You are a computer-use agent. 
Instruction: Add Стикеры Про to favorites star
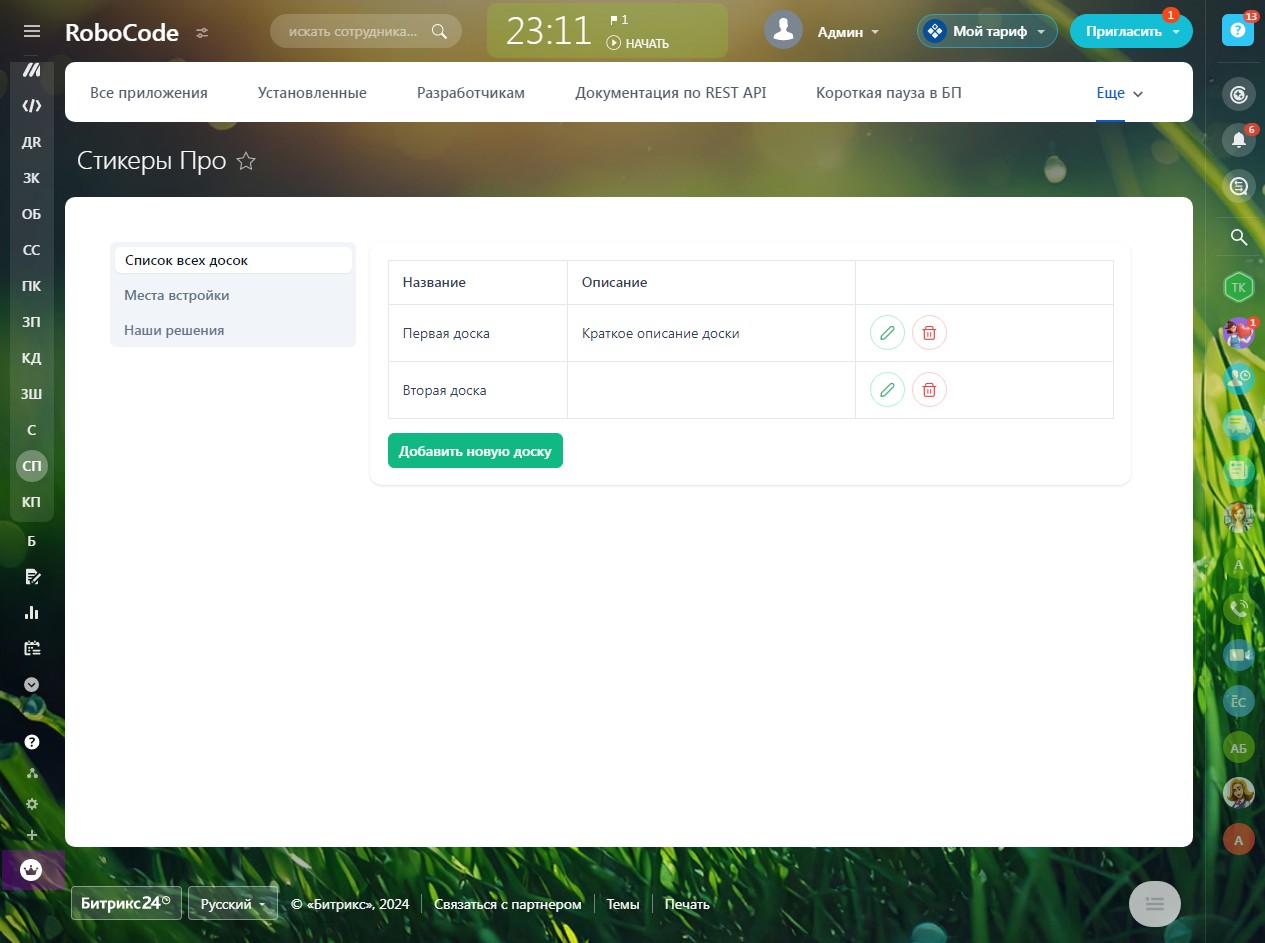pos(246,161)
